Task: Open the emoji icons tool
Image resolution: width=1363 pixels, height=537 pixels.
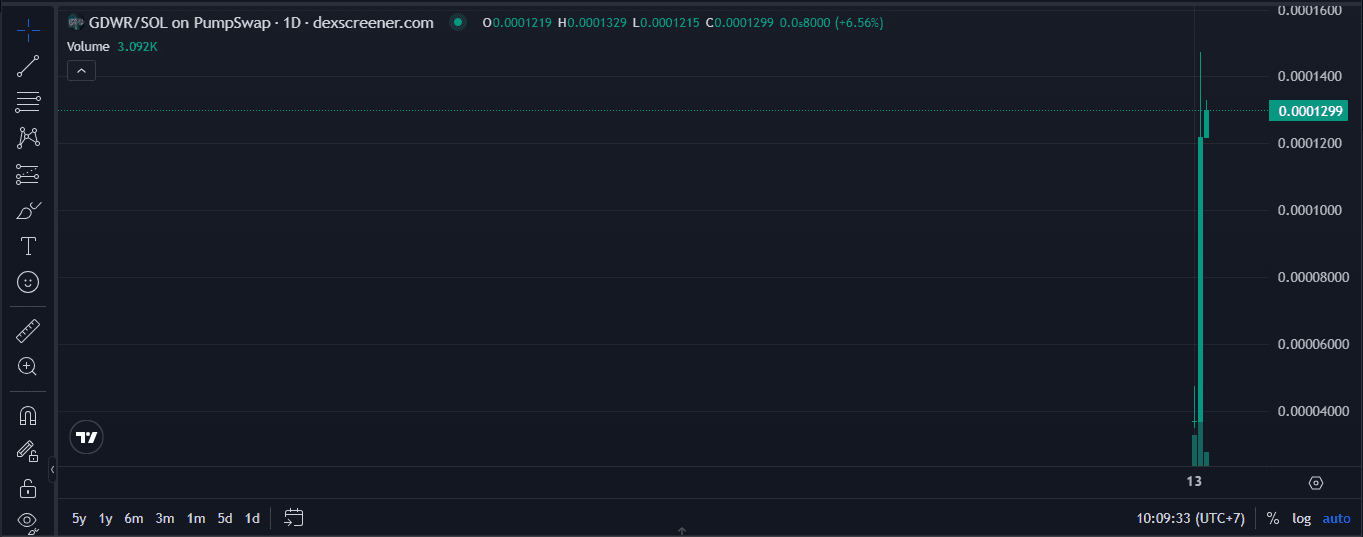Action: pyautogui.click(x=28, y=283)
